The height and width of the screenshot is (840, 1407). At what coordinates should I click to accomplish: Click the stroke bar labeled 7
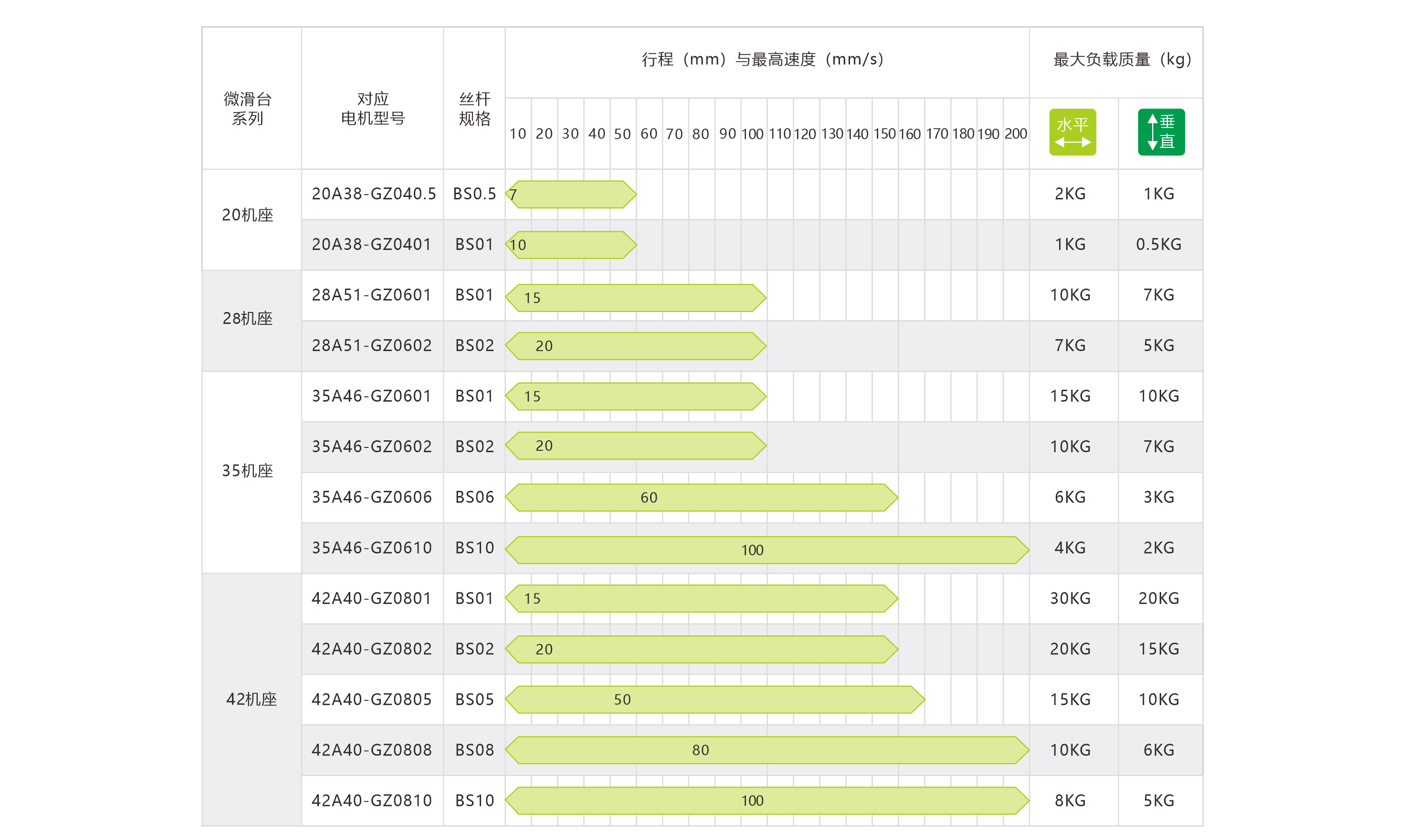pyautogui.click(x=571, y=194)
